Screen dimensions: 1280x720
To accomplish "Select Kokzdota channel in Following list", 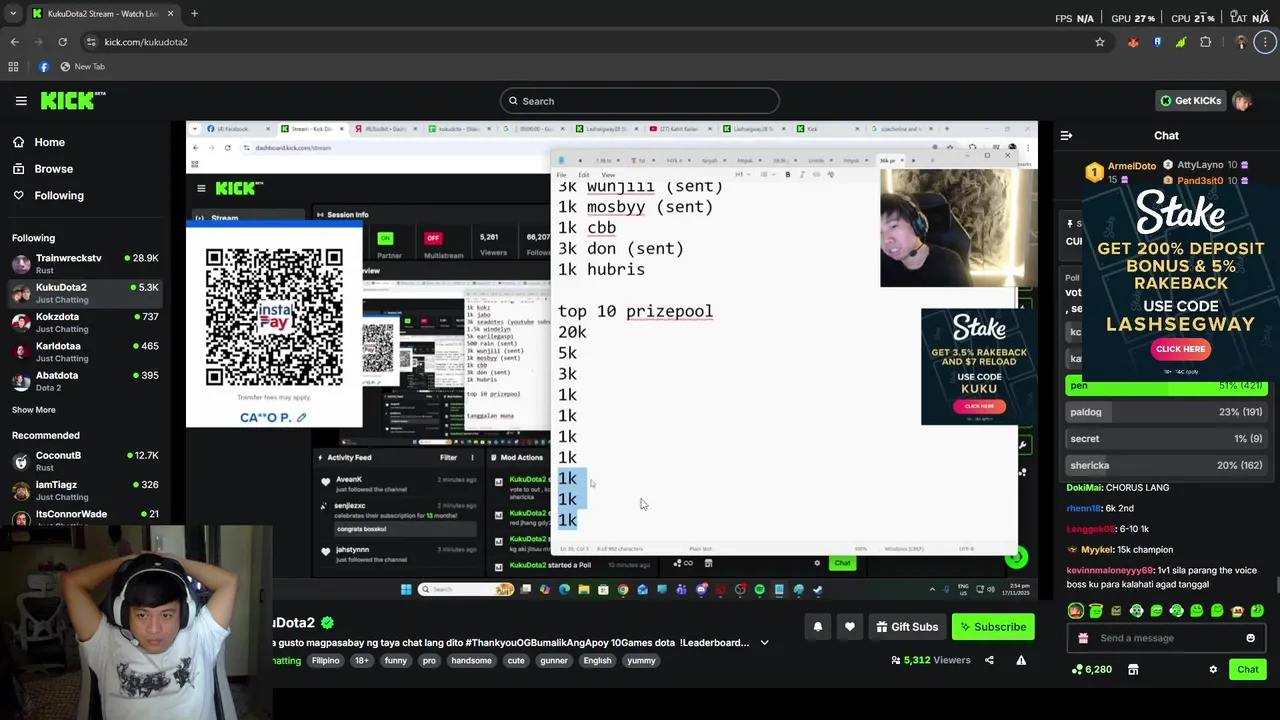I will pos(85,322).
